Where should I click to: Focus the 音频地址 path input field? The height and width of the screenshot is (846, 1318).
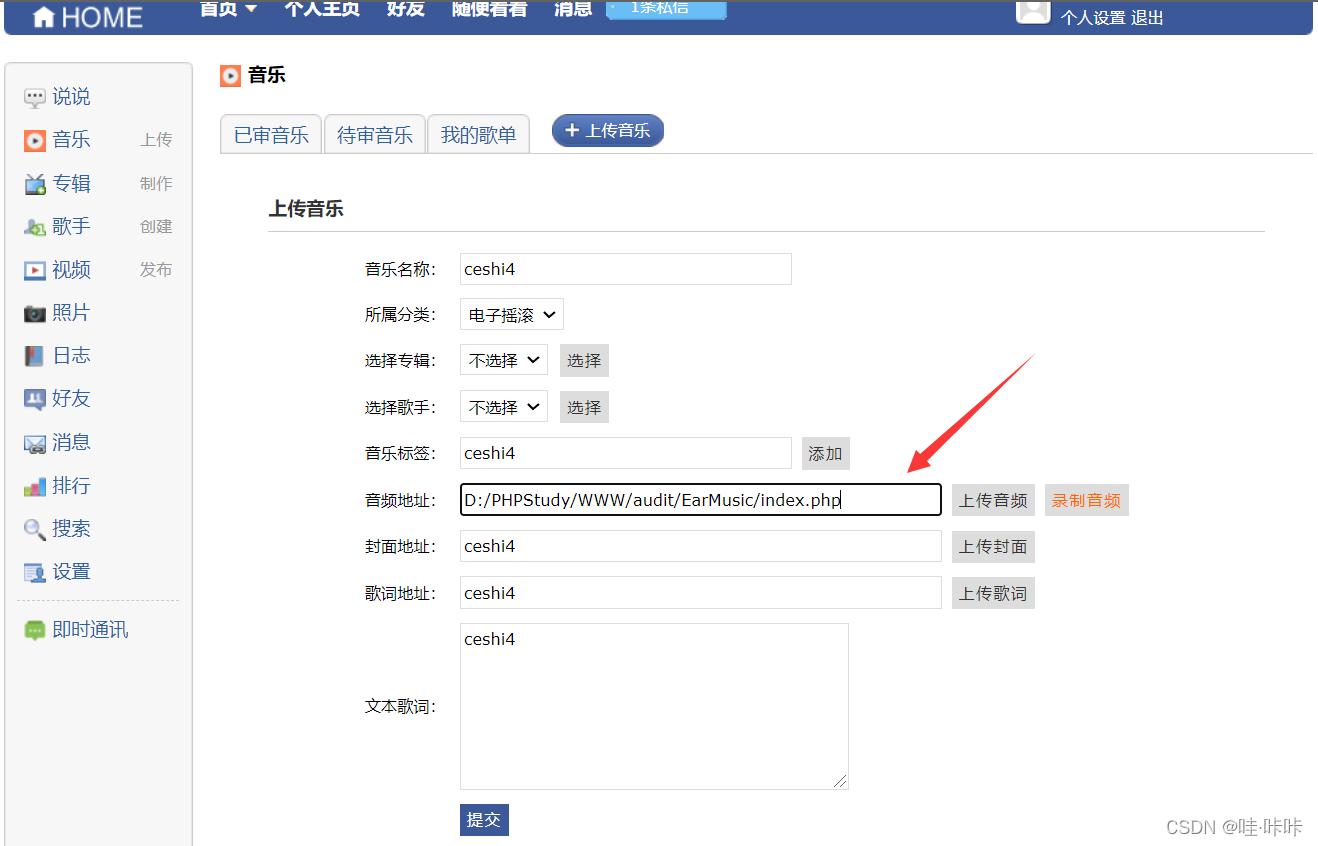pos(701,500)
